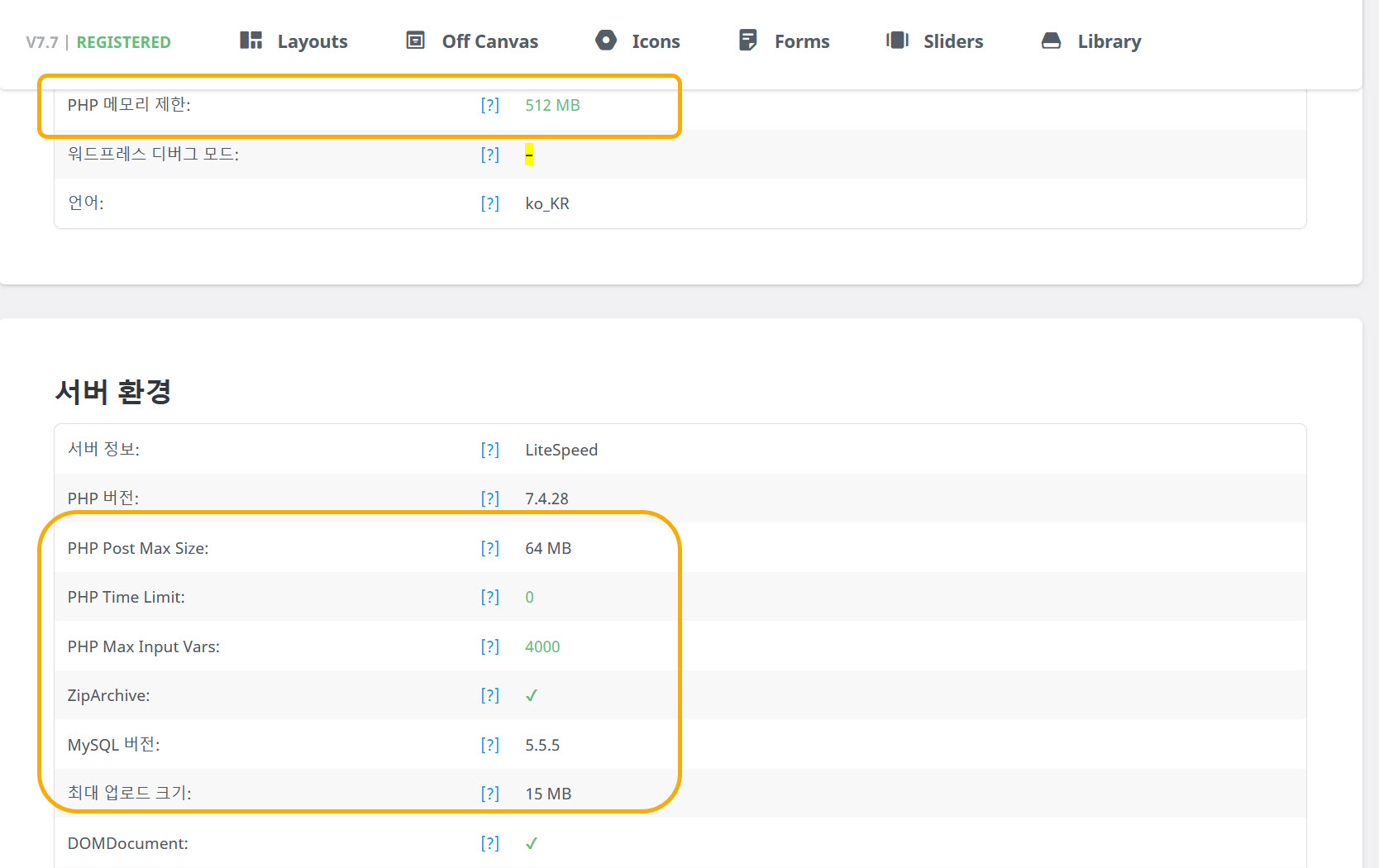Click the PHP Time Limit label
Viewport: 1379px width, 868px height.
(x=126, y=597)
